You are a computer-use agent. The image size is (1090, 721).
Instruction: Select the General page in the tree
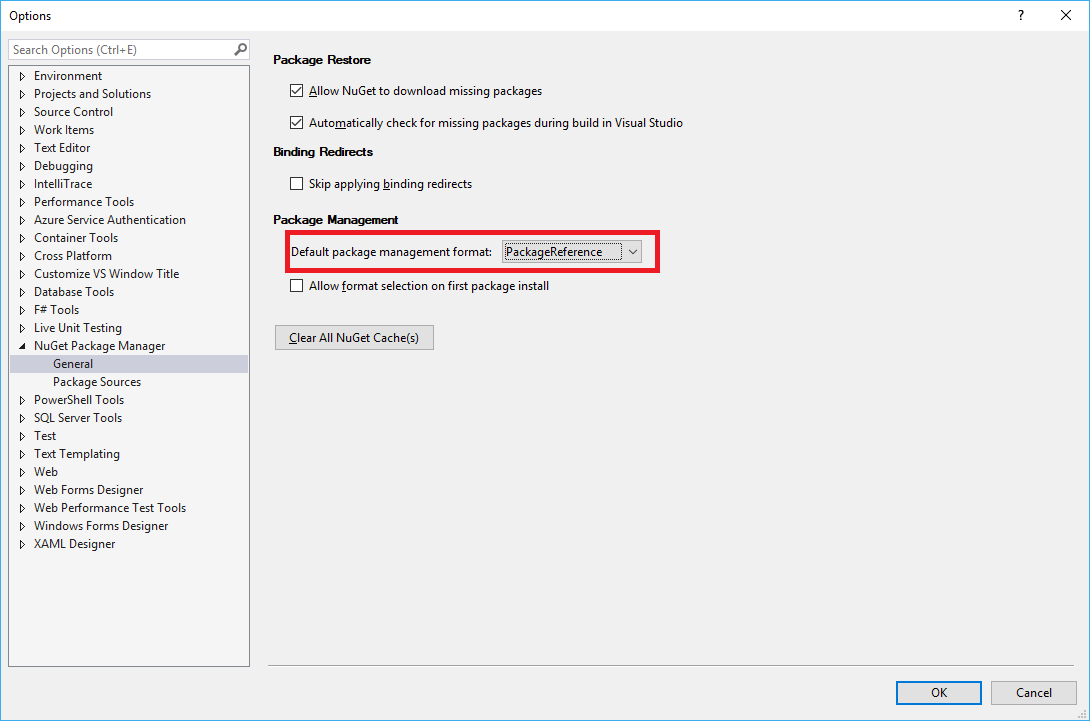pos(73,364)
